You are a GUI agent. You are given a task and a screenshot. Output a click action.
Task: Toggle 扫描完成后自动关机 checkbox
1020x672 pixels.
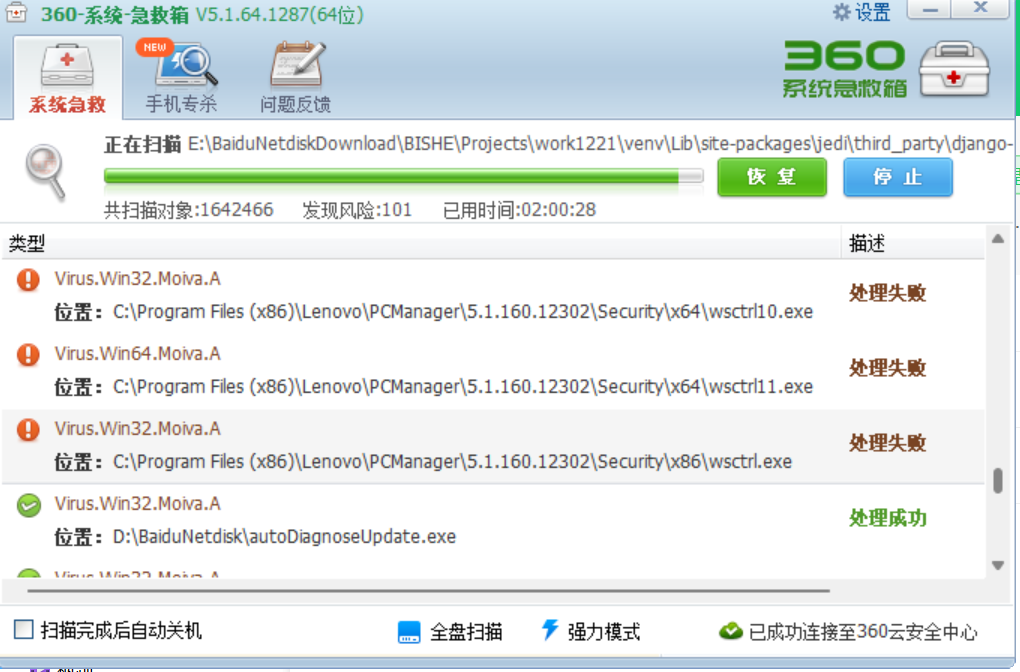click(x=24, y=629)
